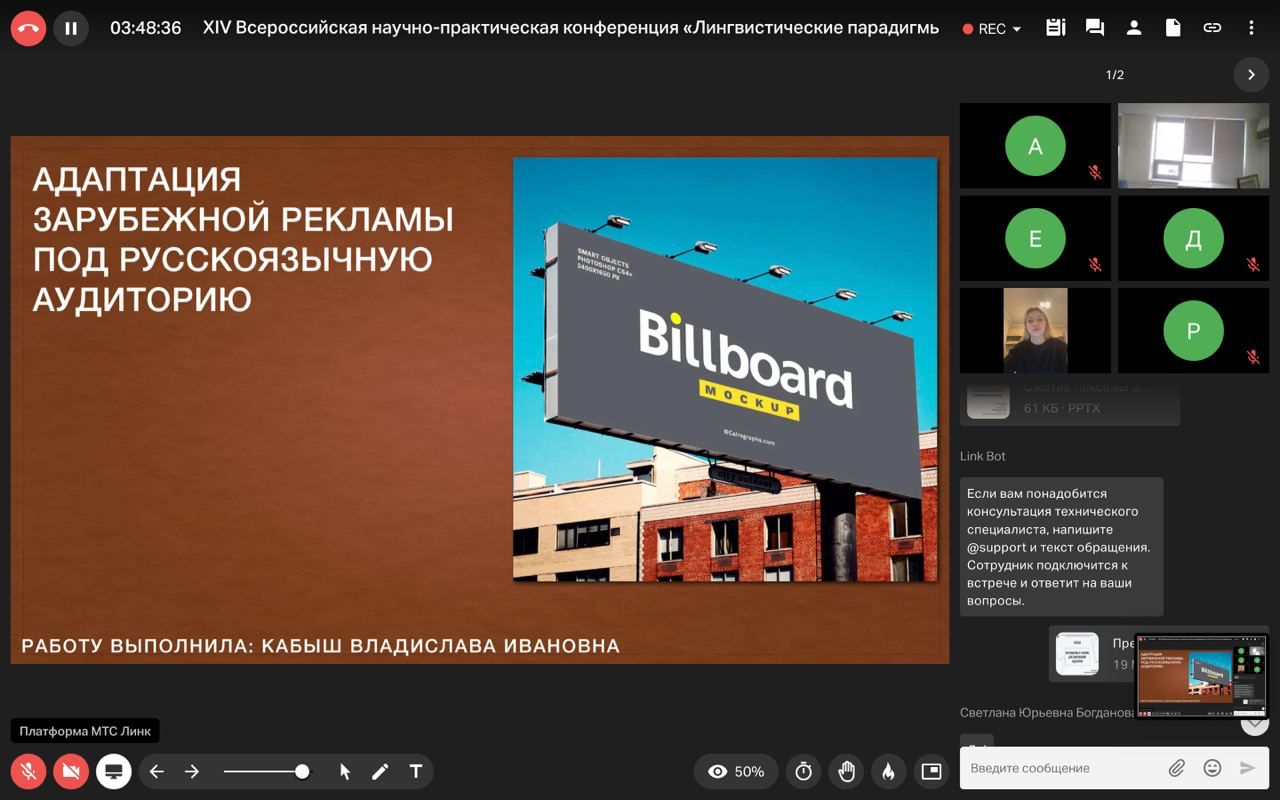1280x800 pixels.
Task: Open the polls/agenda icon in the top bar
Action: click(1055, 28)
